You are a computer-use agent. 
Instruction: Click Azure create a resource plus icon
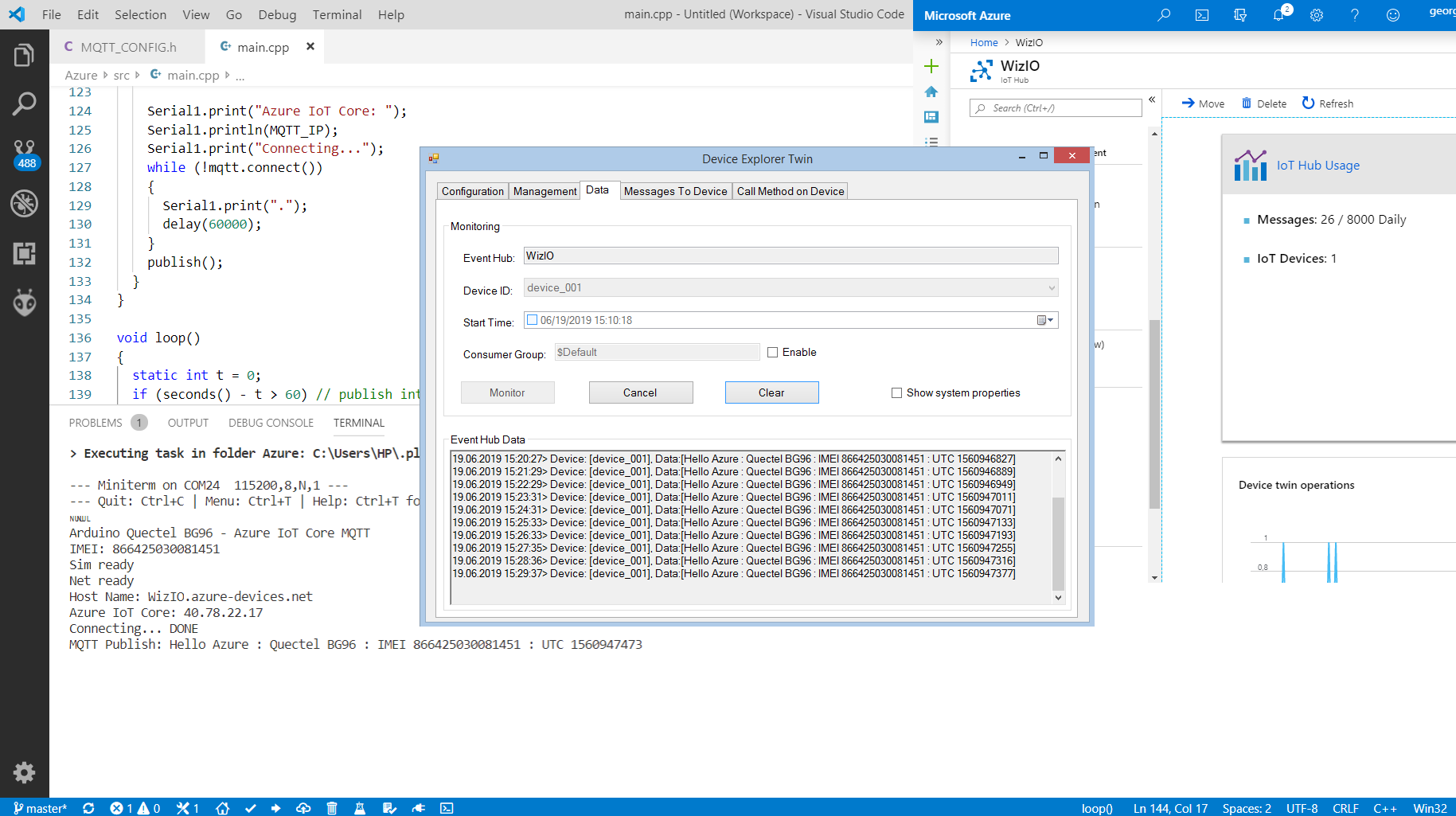(931, 66)
